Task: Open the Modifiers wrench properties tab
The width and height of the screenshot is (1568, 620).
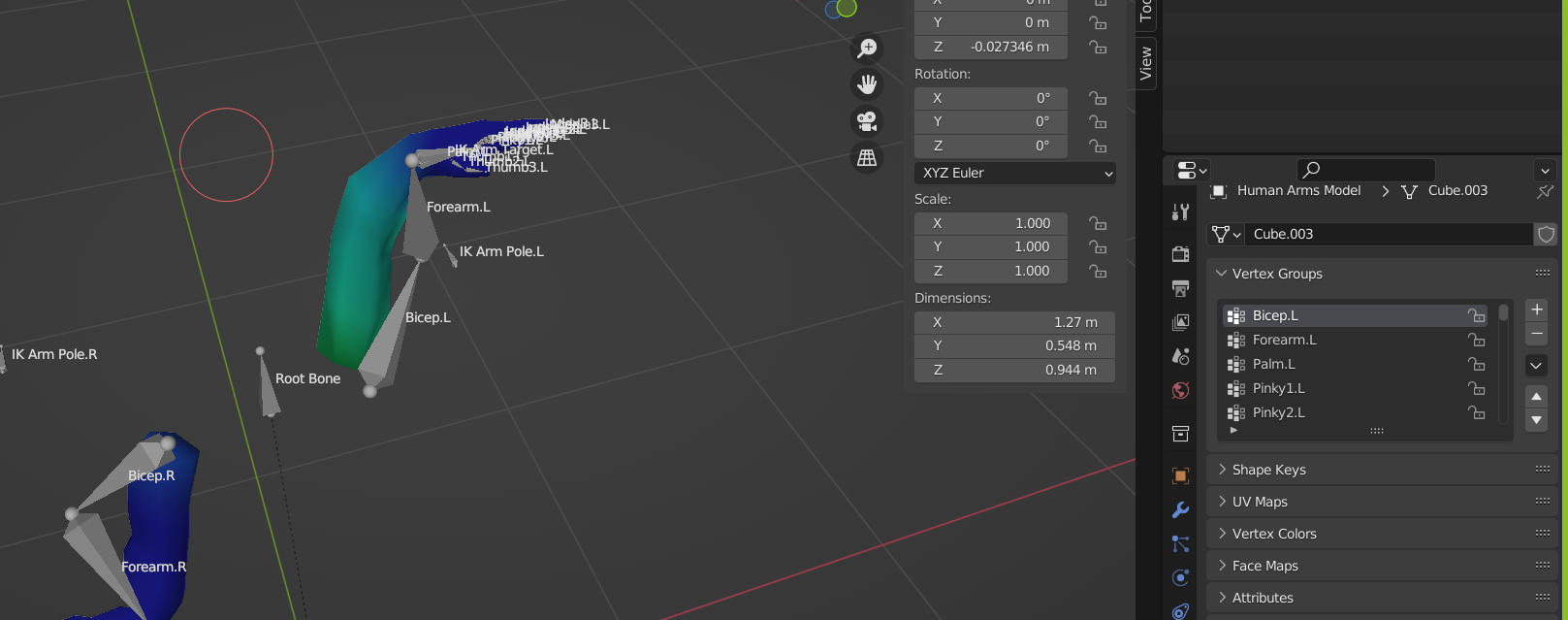Action: pos(1180,509)
